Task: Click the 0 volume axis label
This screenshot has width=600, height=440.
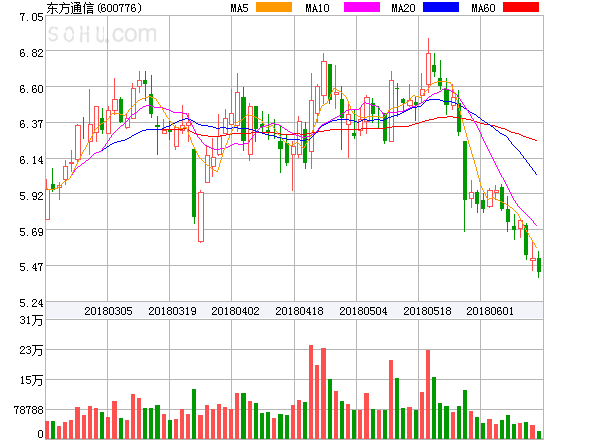Action: pyautogui.click(x=41, y=434)
